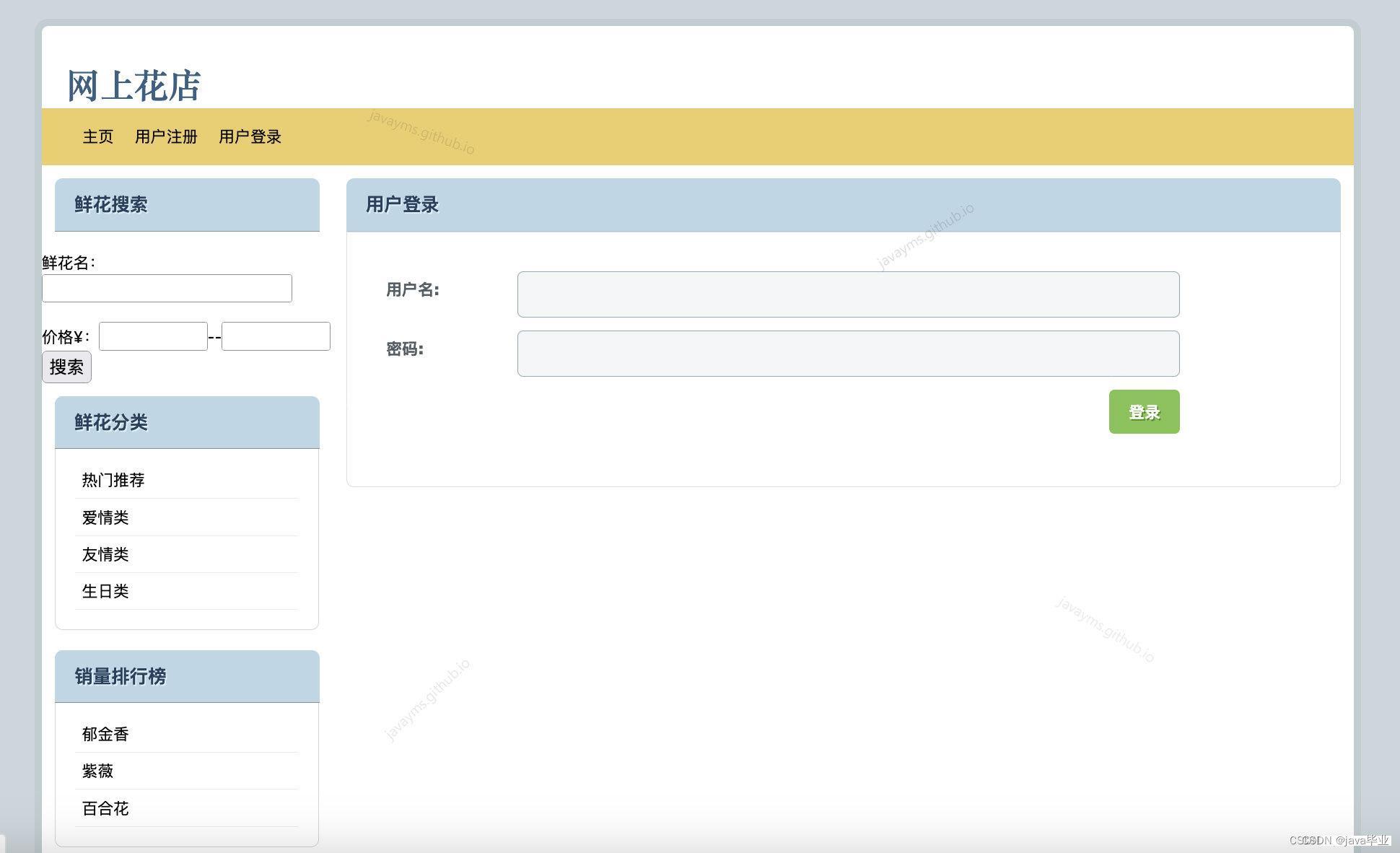The image size is (1400, 853).
Task: Click the minimum price range input
Action: (x=152, y=335)
